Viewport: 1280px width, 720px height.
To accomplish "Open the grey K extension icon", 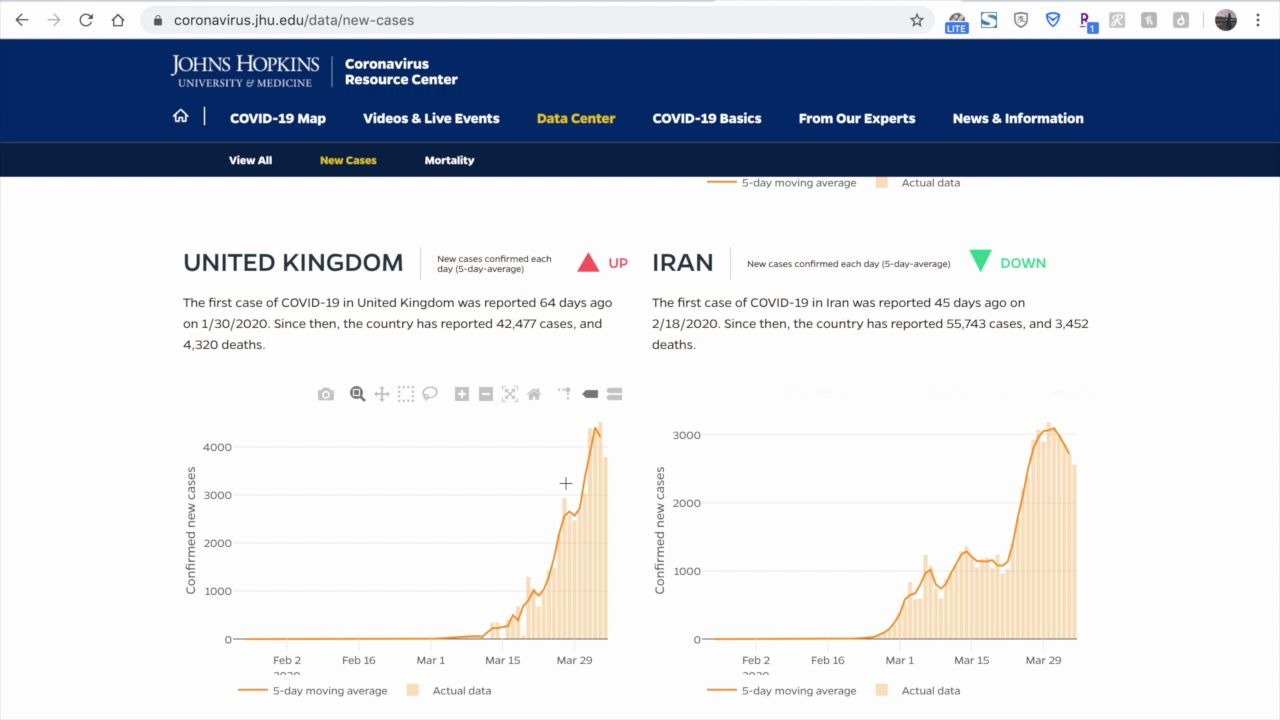I will click(1149, 20).
